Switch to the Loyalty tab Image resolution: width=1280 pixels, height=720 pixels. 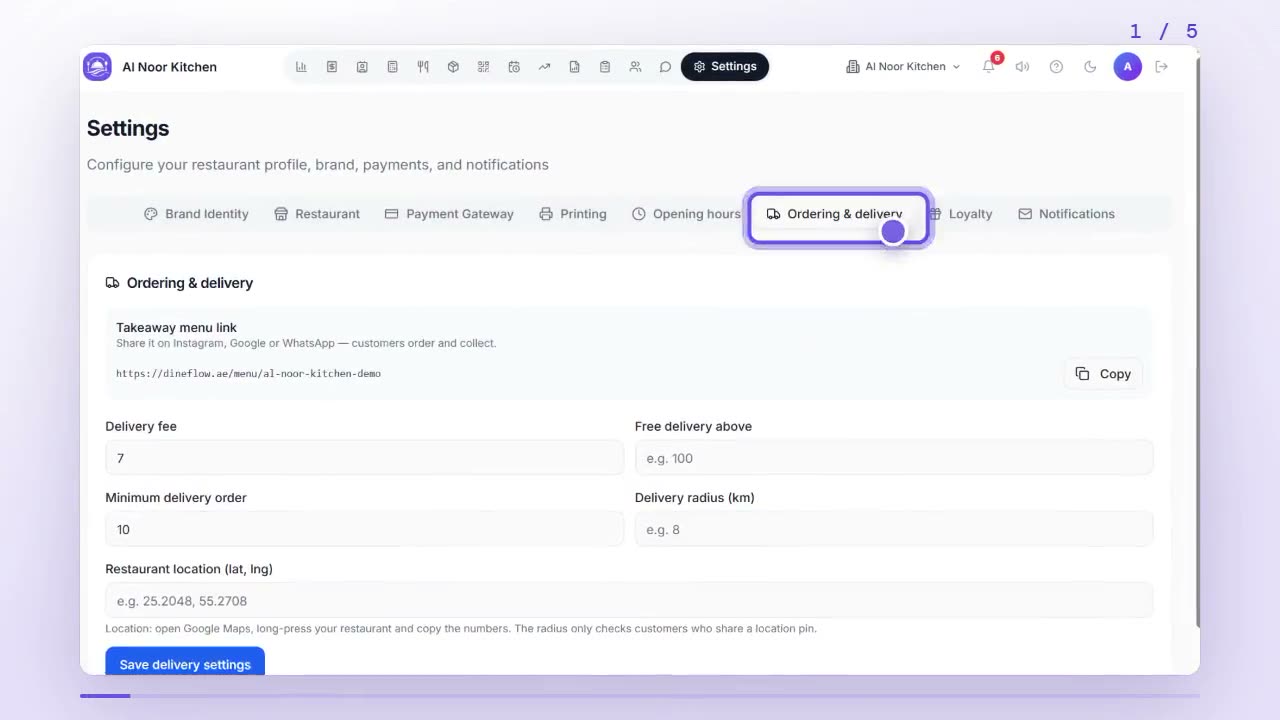pyautogui.click(x=961, y=214)
